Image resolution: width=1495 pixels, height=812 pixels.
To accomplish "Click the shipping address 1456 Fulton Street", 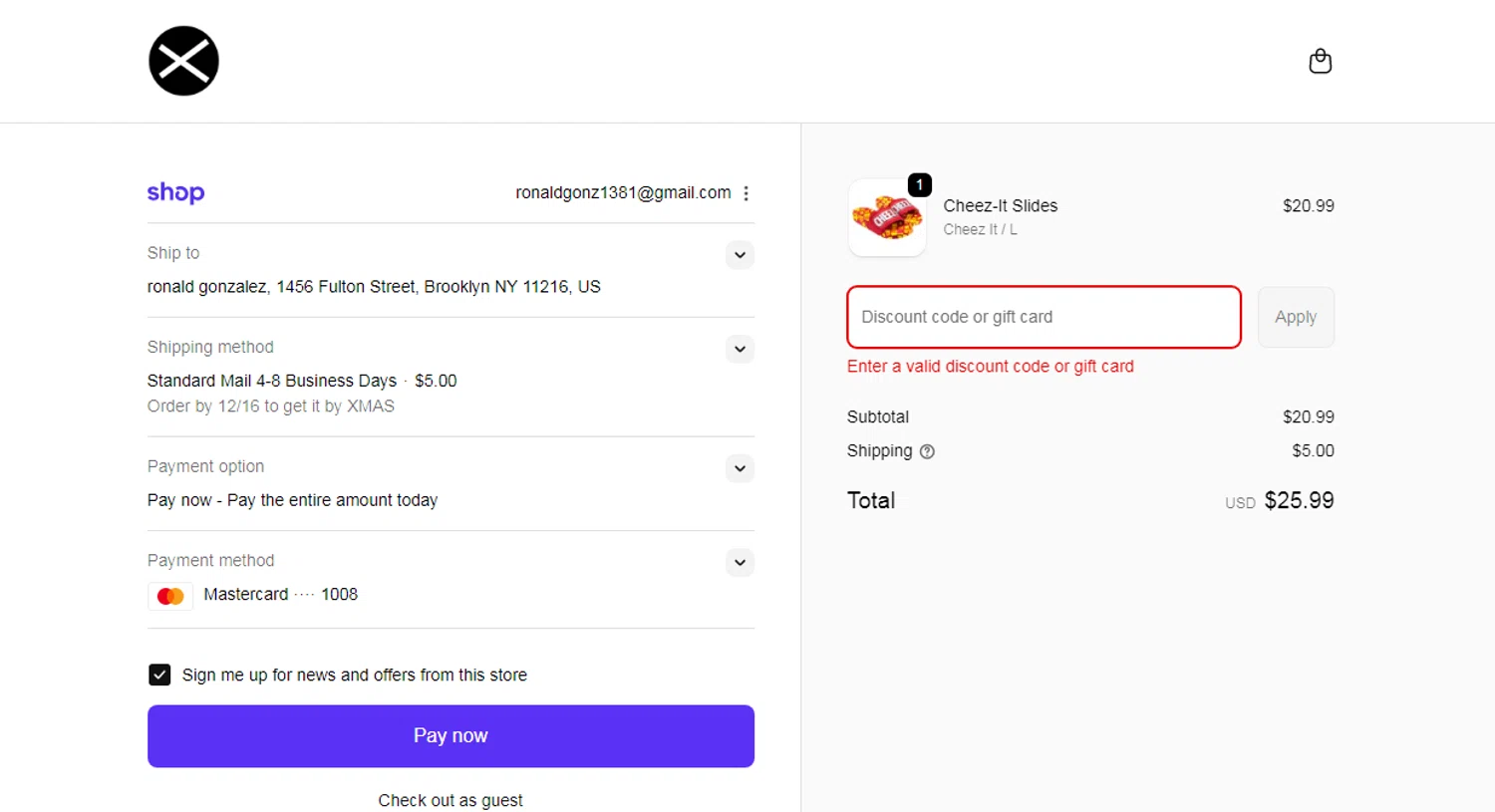I will coord(374,287).
